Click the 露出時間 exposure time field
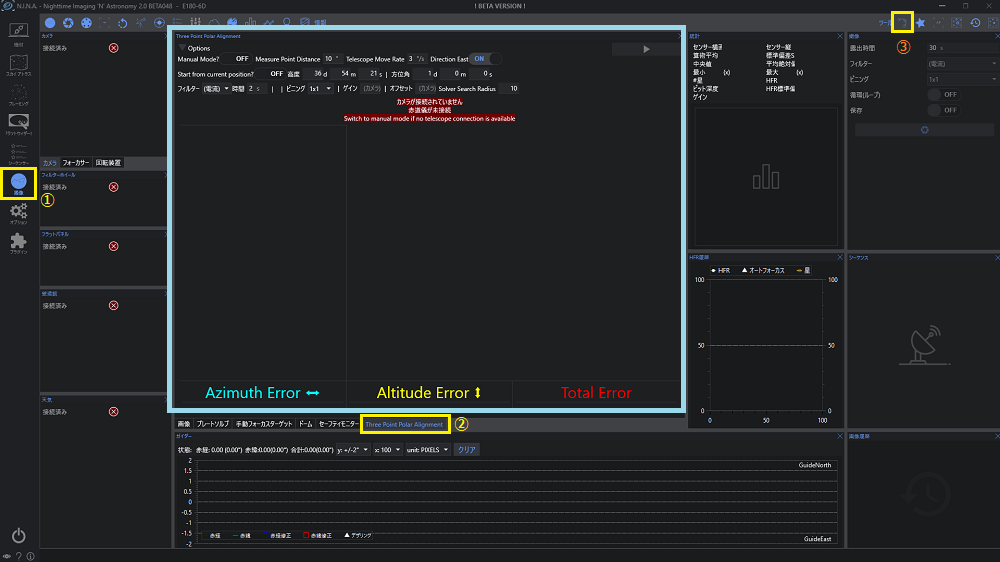The height and width of the screenshot is (562, 1000). tap(962, 48)
